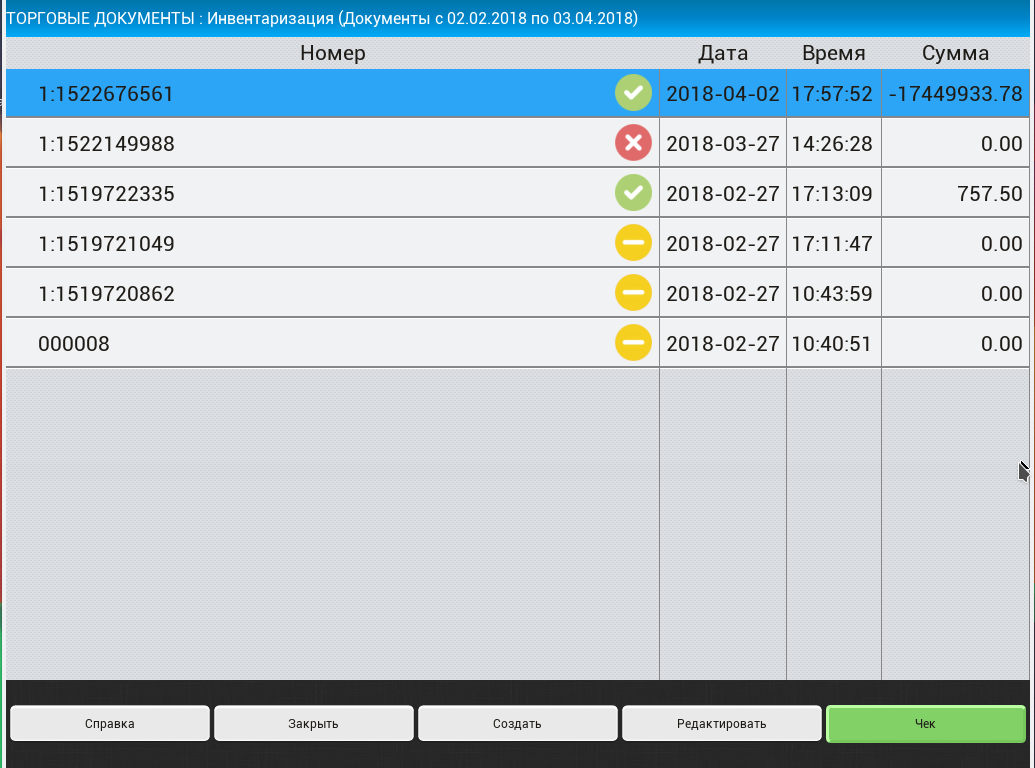Click the date in row 1:1519722335
Viewport: 1035px width, 768px height.
[x=723, y=194]
